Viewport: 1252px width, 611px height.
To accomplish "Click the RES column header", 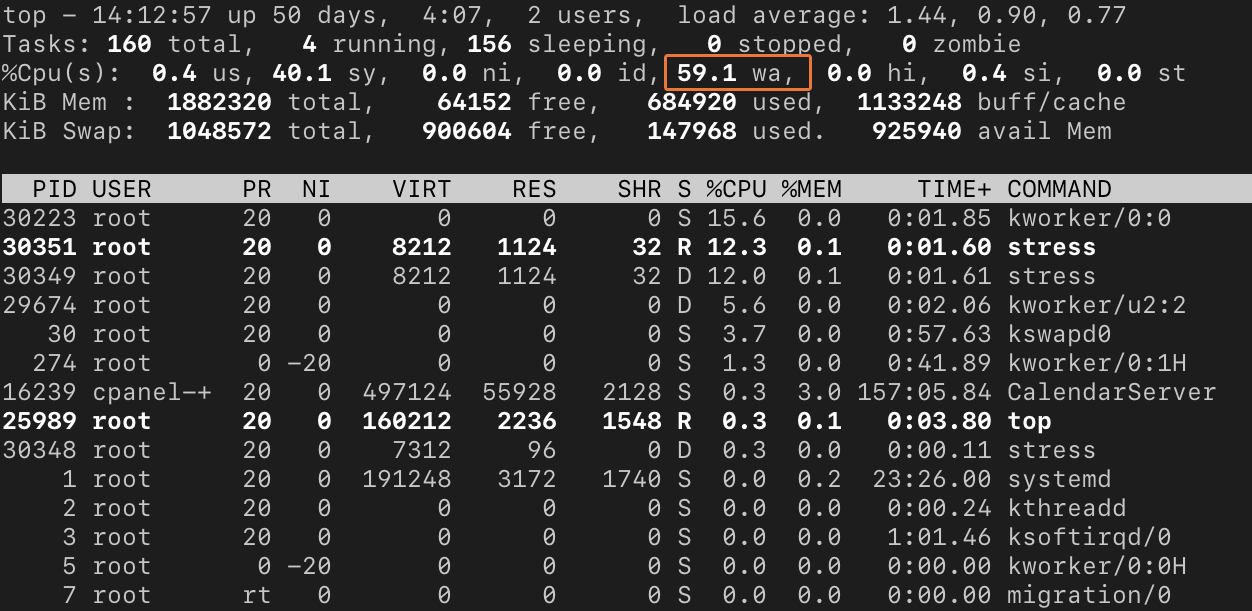I will (x=534, y=189).
